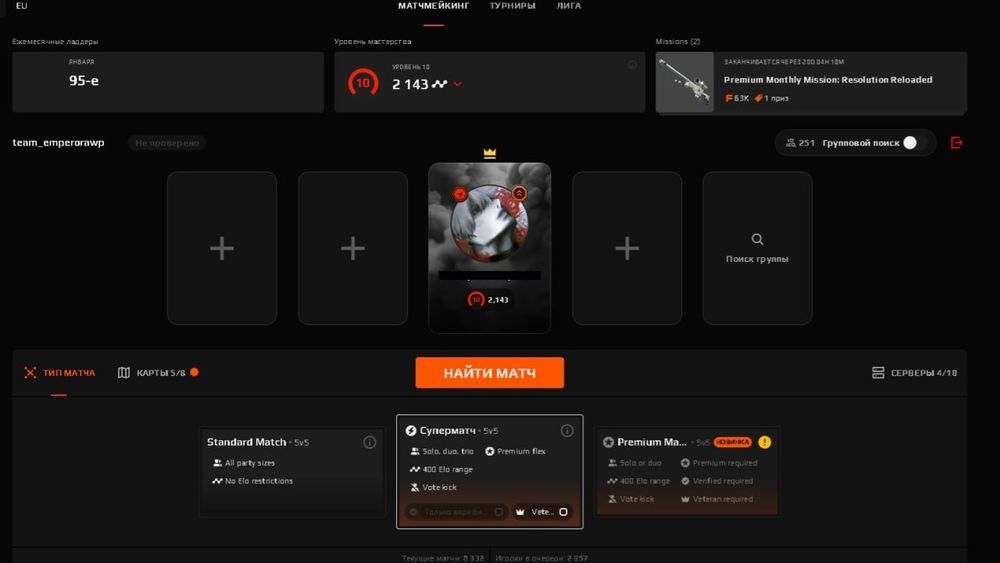Select the Premium Match card

(687, 471)
